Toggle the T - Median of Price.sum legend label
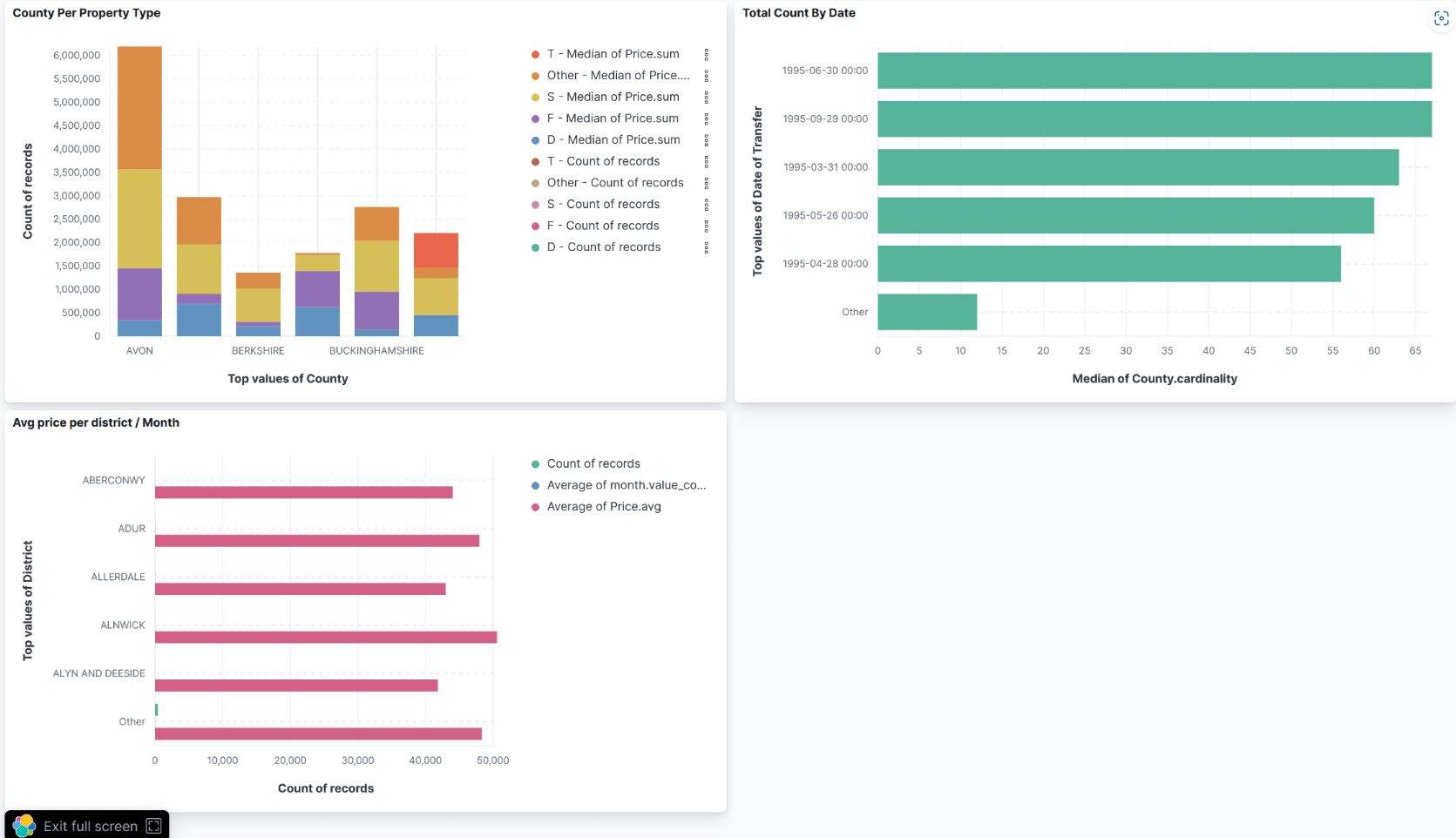This screenshot has height=838, width=1456. tap(613, 54)
